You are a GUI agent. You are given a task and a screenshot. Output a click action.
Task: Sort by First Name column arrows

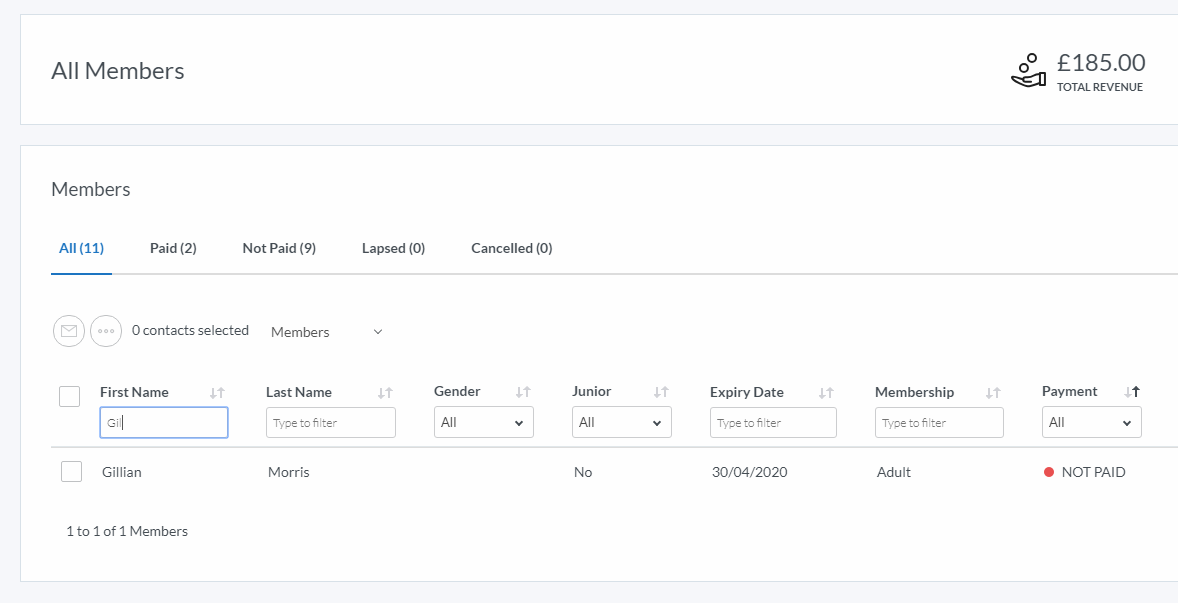pyautogui.click(x=217, y=393)
